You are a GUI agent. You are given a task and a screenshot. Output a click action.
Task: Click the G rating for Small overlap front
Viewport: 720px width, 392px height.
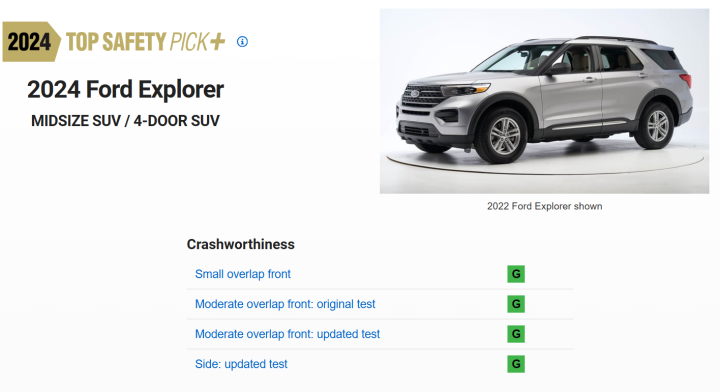(x=516, y=274)
